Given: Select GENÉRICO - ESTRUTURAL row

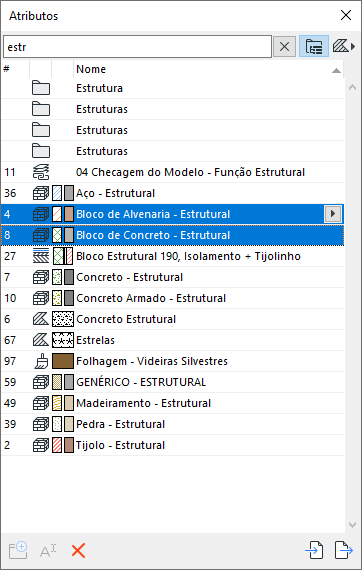Looking at the screenshot, I should pos(173,382).
